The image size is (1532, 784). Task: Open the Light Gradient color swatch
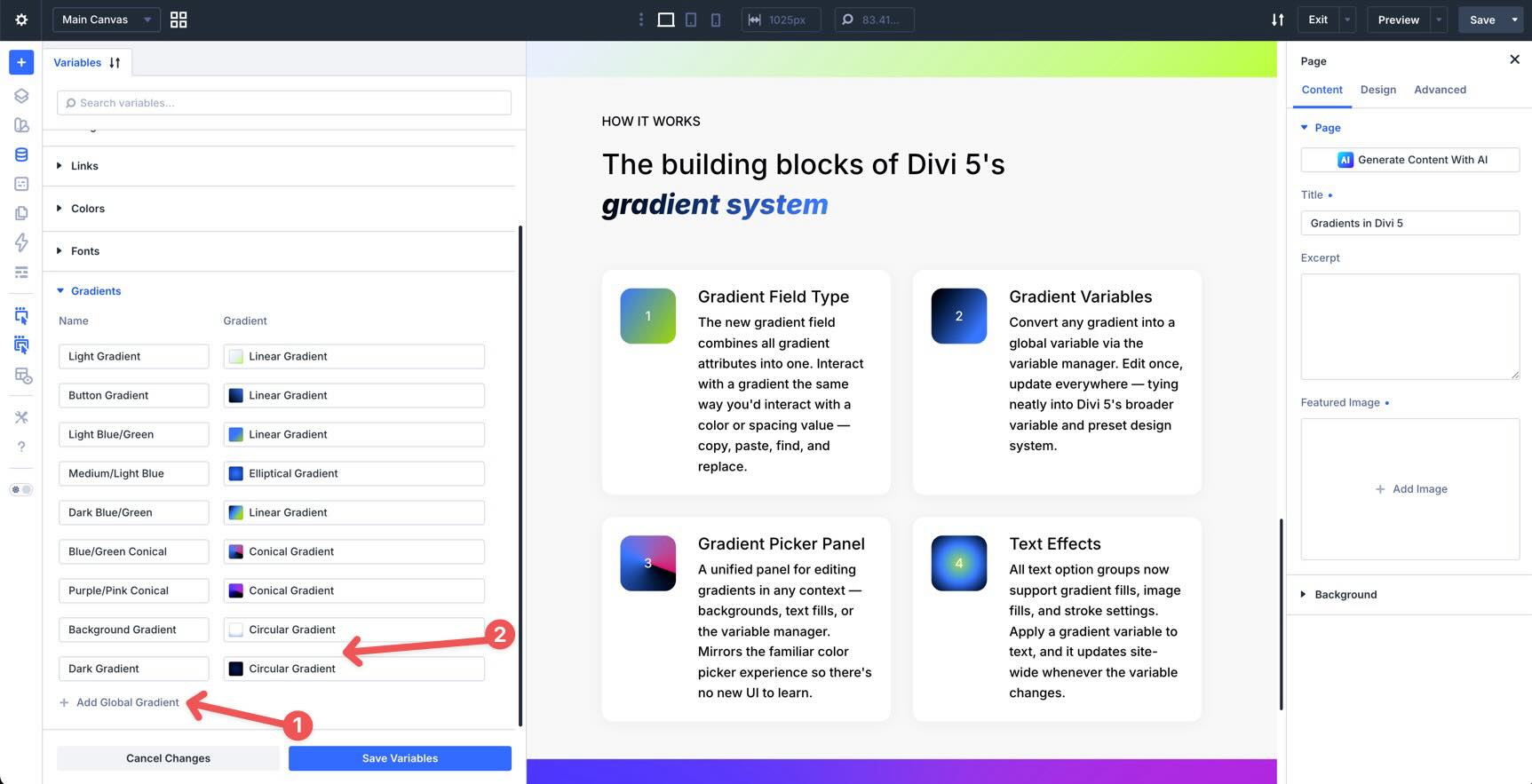pyautogui.click(x=235, y=356)
